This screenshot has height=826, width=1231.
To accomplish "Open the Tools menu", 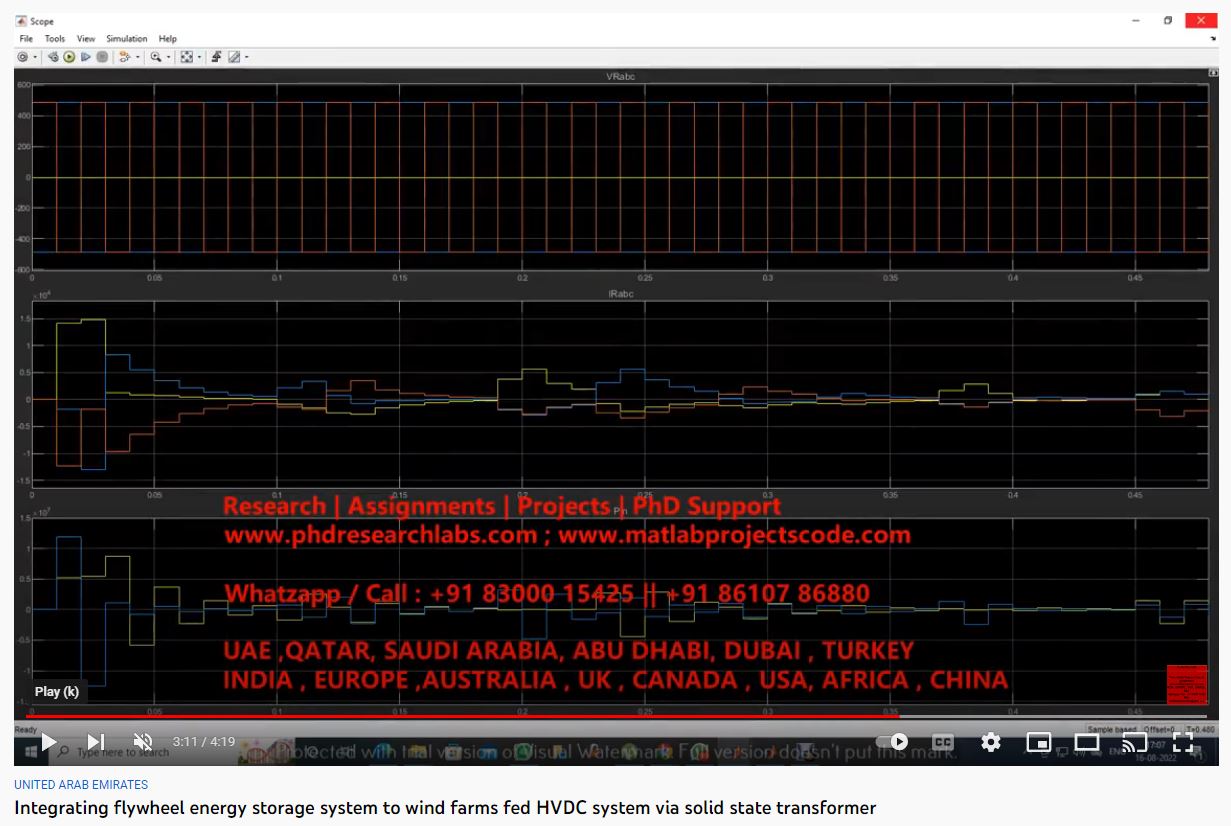I will (x=55, y=39).
